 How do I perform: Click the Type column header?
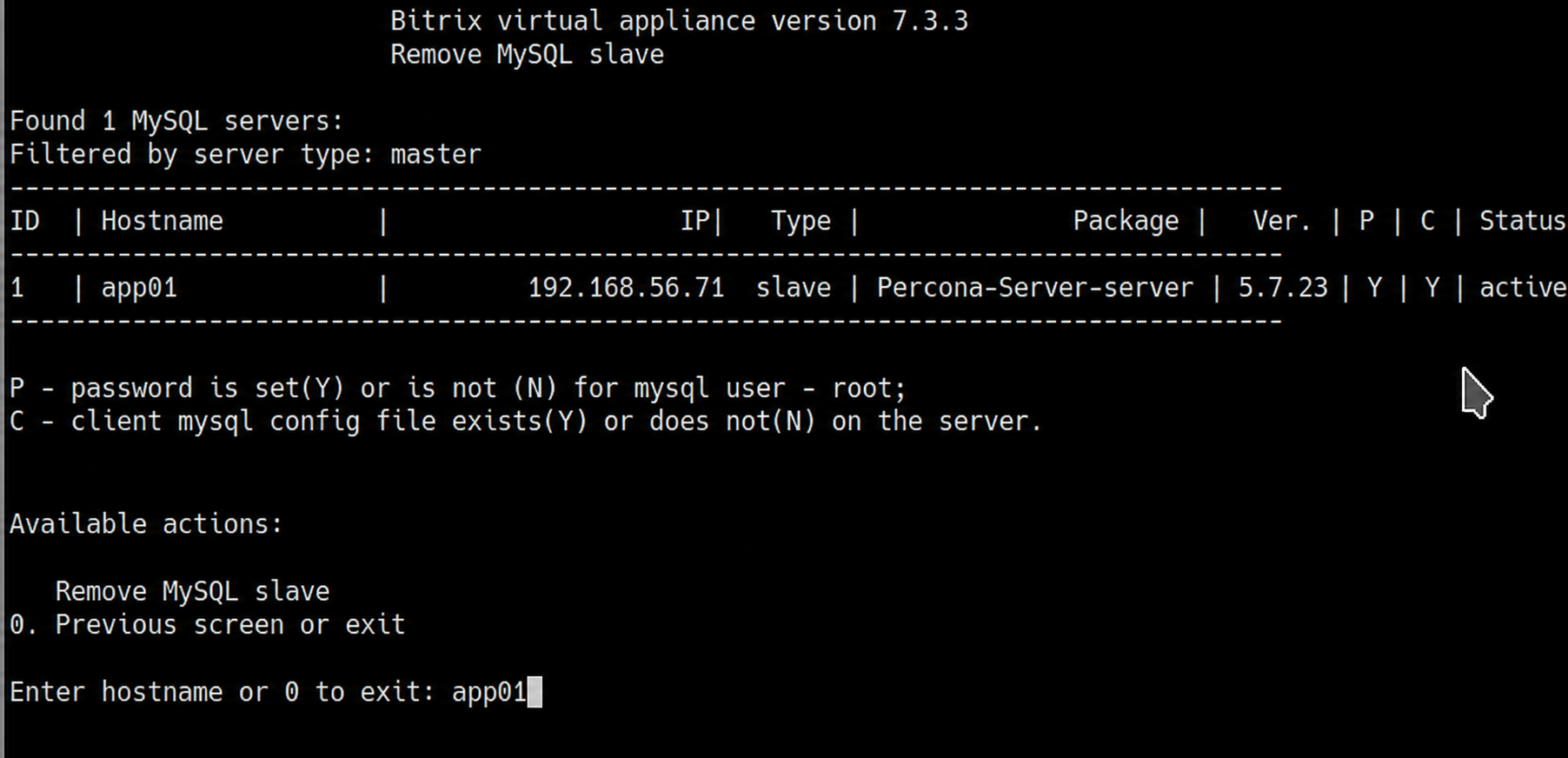pos(801,221)
